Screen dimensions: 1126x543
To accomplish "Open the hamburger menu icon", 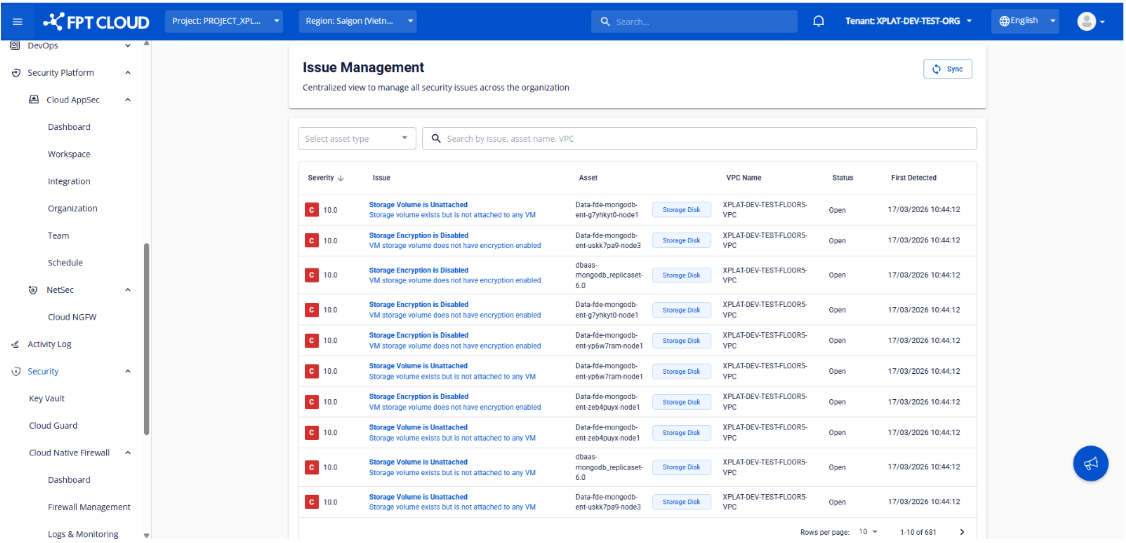I will pyautogui.click(x=17, y=21).
